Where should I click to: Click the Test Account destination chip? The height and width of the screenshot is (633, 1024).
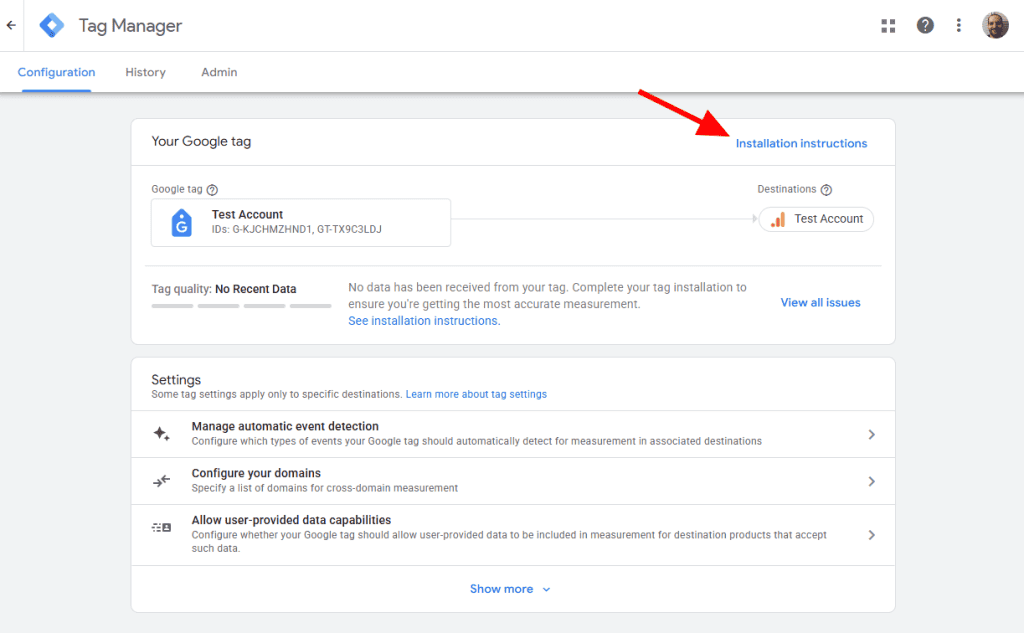(816, 219)
